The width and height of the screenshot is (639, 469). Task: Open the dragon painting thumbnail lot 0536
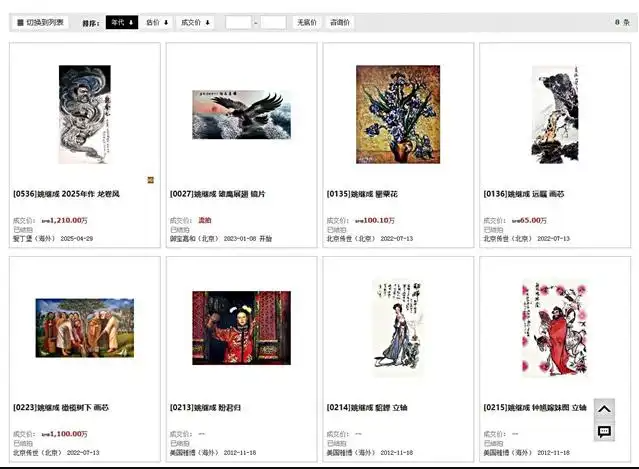coord(85,114)
